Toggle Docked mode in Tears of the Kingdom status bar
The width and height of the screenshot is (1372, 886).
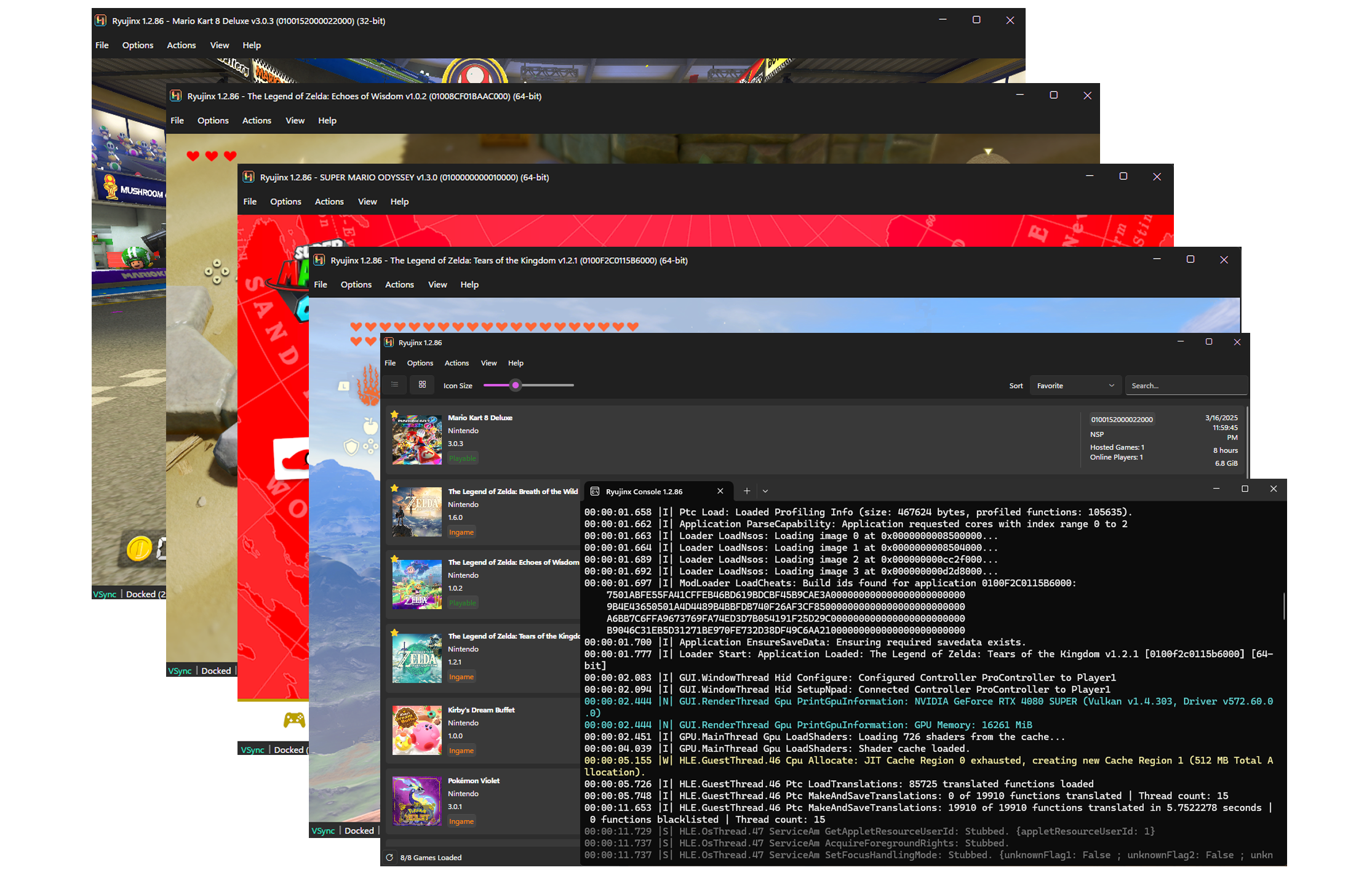point(359,831)
